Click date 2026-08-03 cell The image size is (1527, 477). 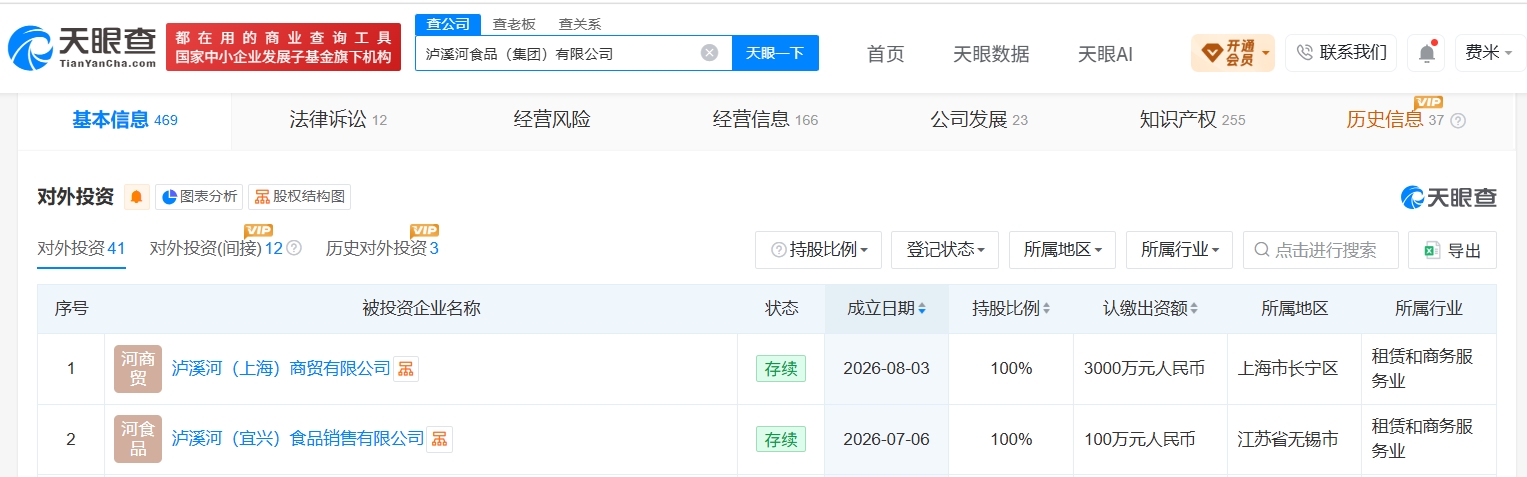point(886,369)
